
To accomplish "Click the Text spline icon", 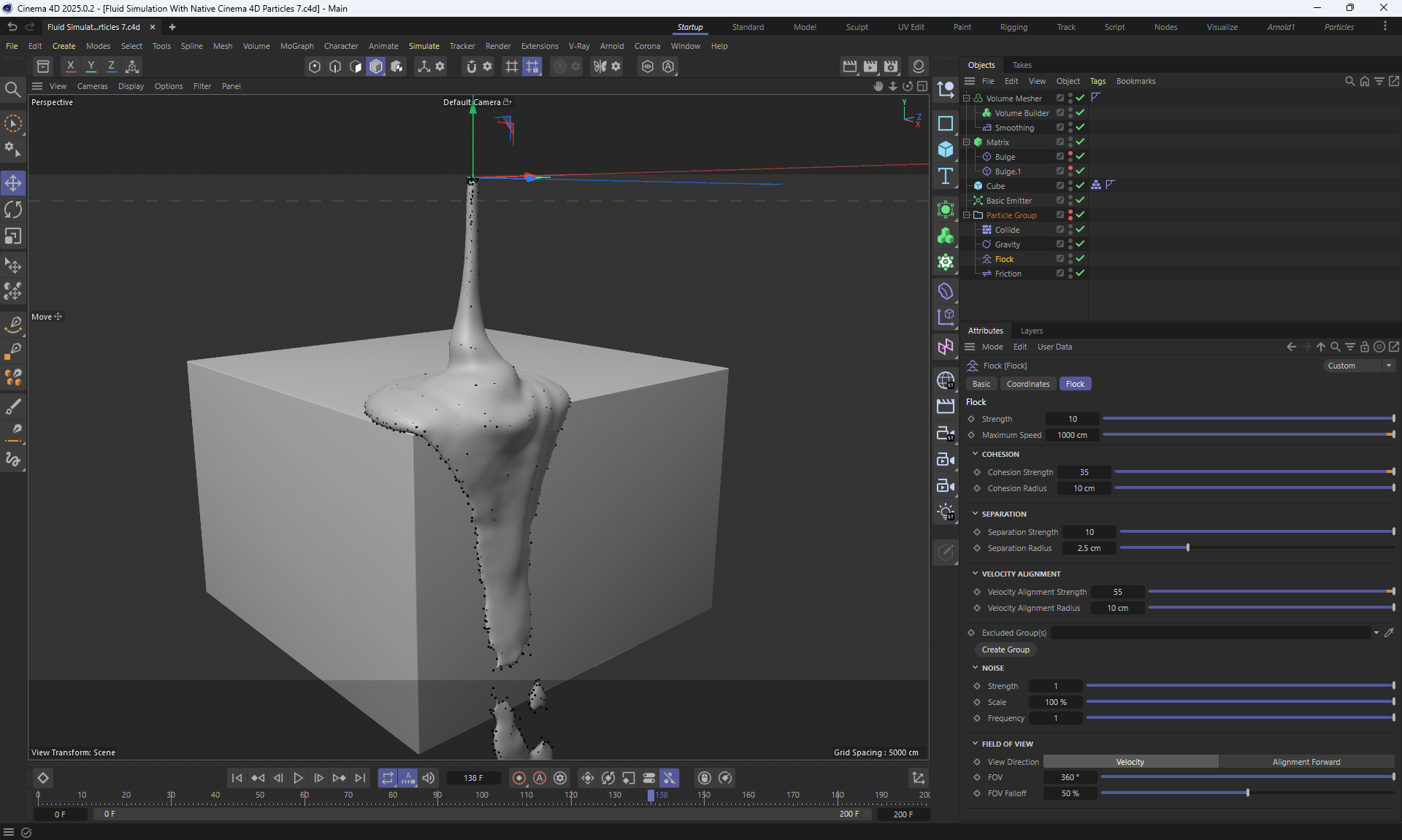I will (x=946, y=176).
